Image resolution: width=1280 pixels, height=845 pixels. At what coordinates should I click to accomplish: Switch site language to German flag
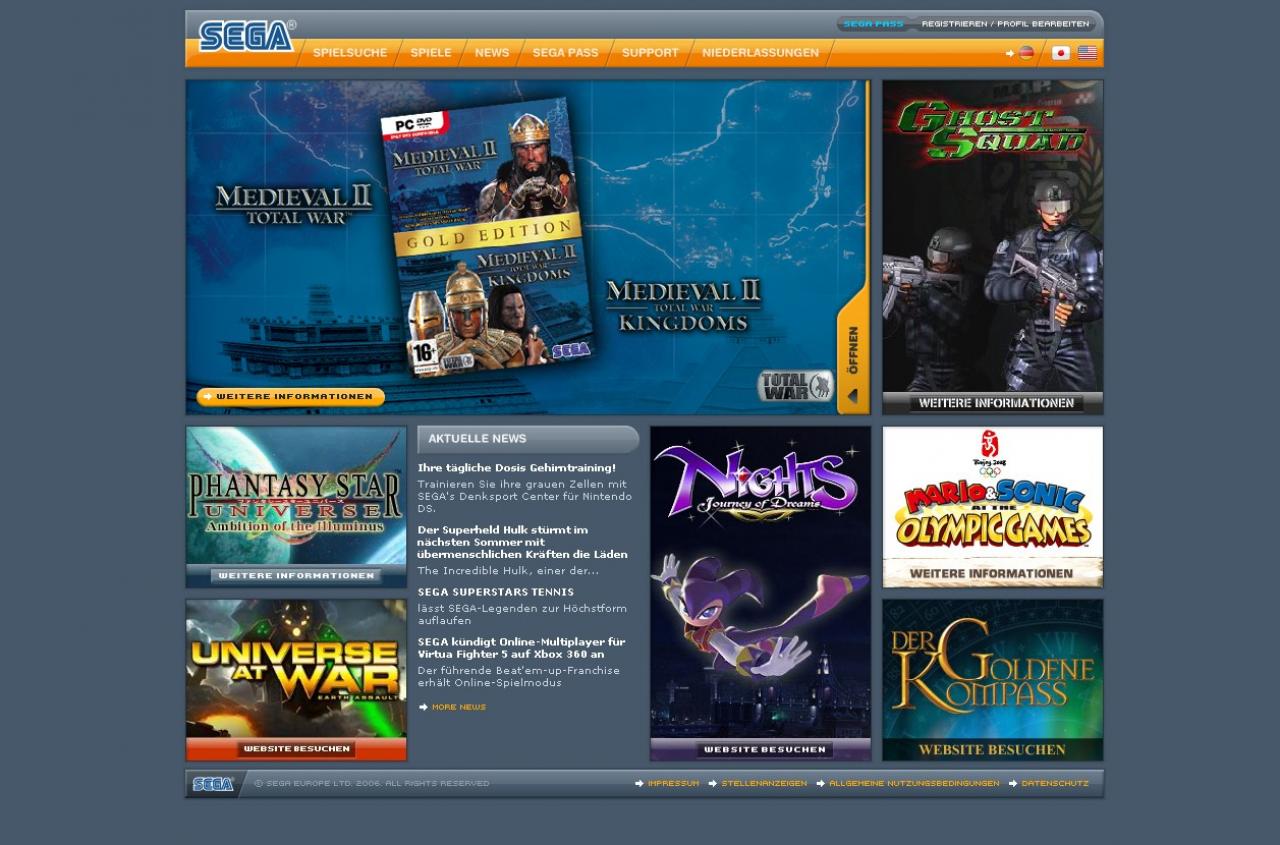coord(1026,53)
